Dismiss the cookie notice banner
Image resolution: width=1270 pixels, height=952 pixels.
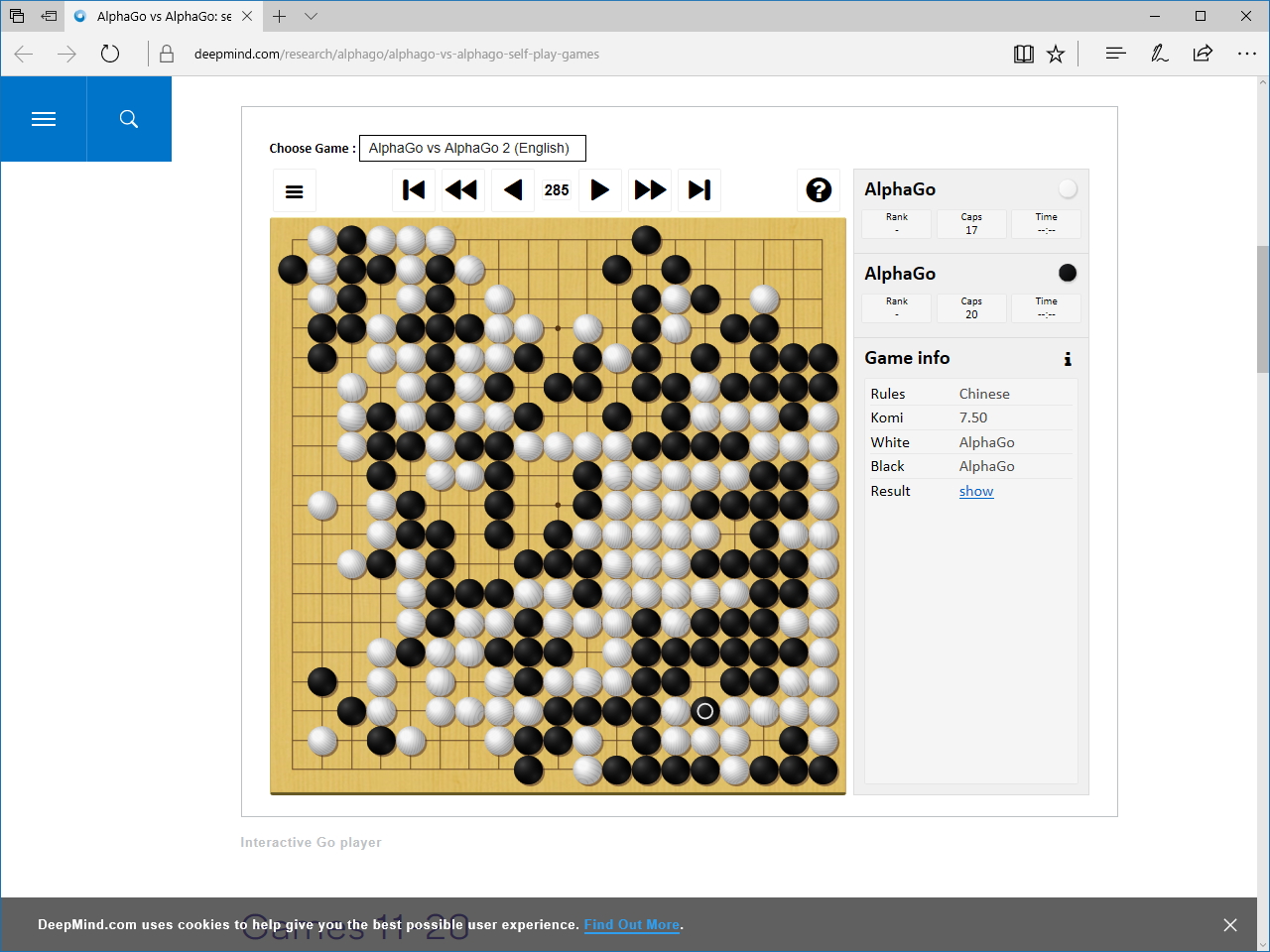(x=1230, y=925)
